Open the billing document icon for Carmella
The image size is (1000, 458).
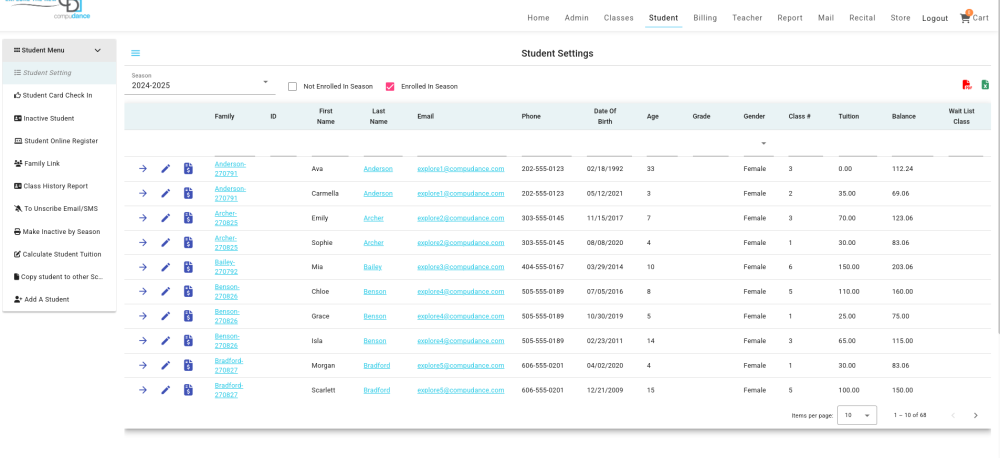click(188, 193)
